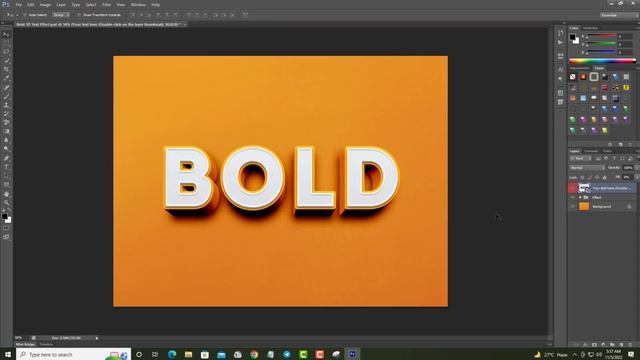Open the Mini Bridge tab
The image size is (640, 360).
point(25,344)
